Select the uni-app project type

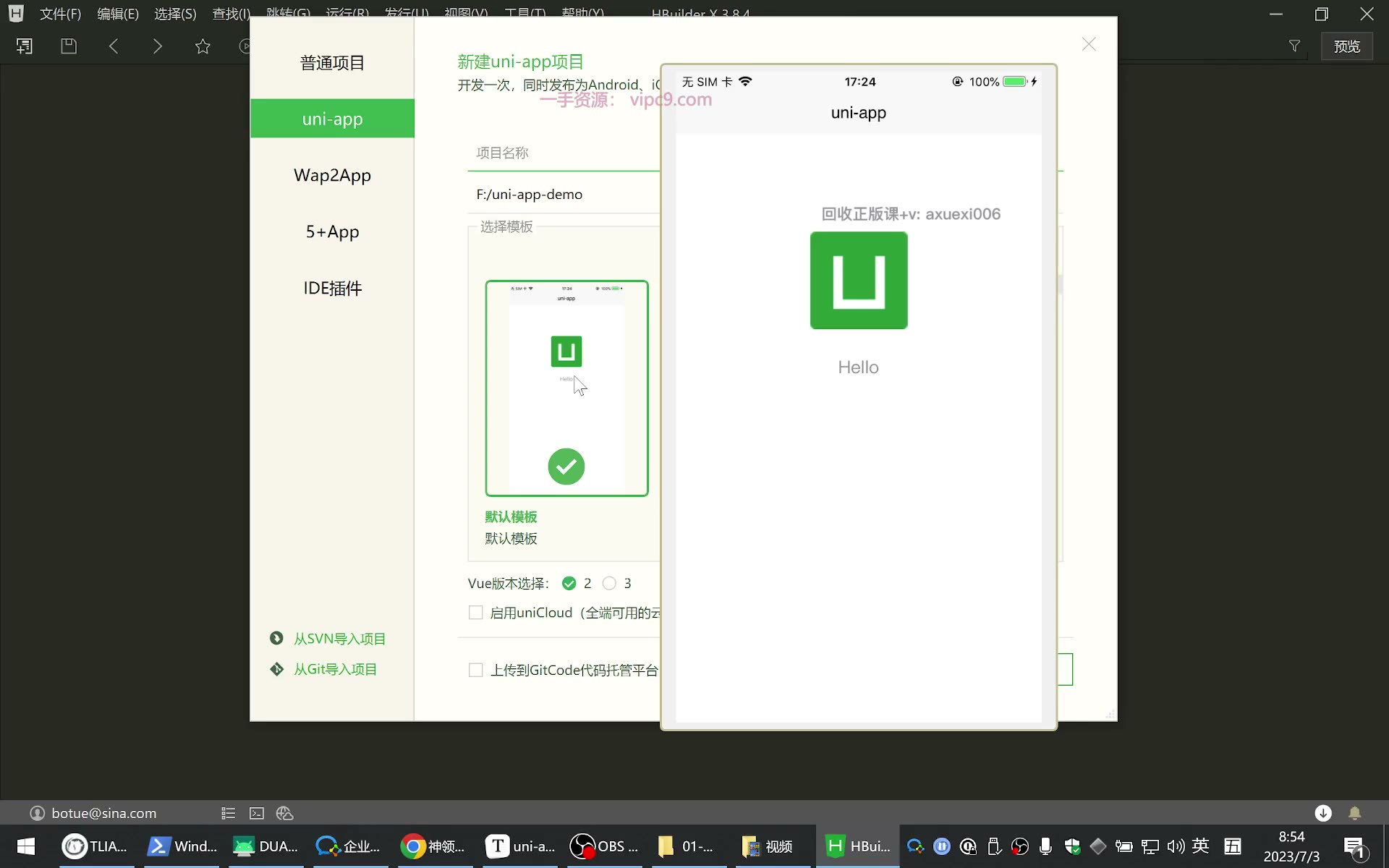click(332, 119)
